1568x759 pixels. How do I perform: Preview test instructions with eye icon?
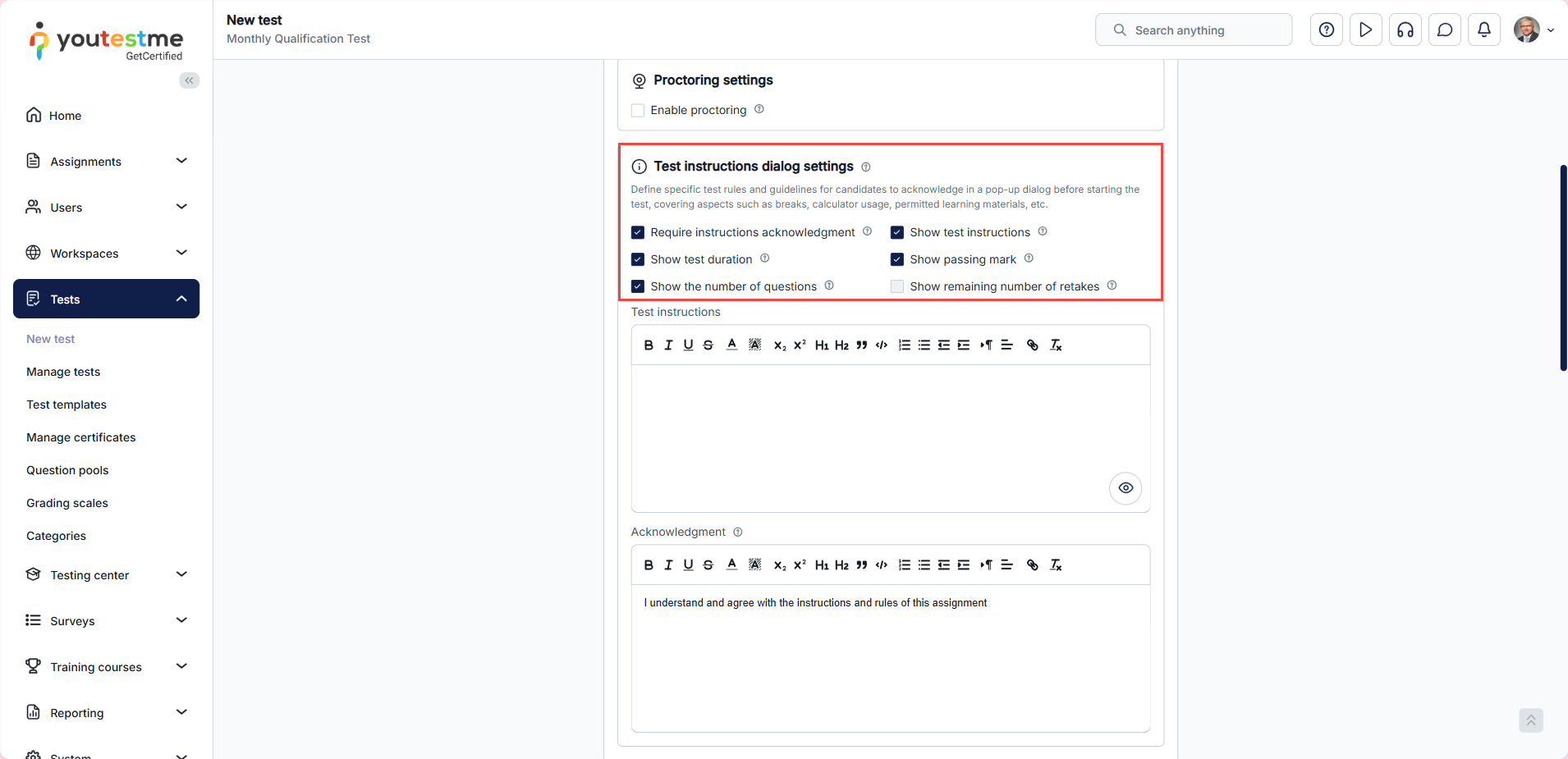1125,488
